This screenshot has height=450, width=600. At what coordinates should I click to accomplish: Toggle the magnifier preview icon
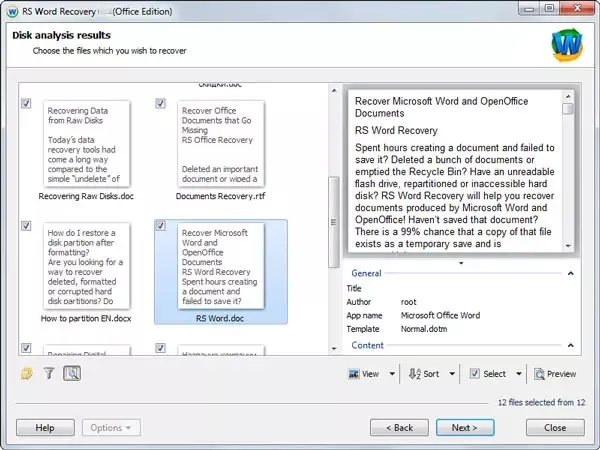[72, 373]
